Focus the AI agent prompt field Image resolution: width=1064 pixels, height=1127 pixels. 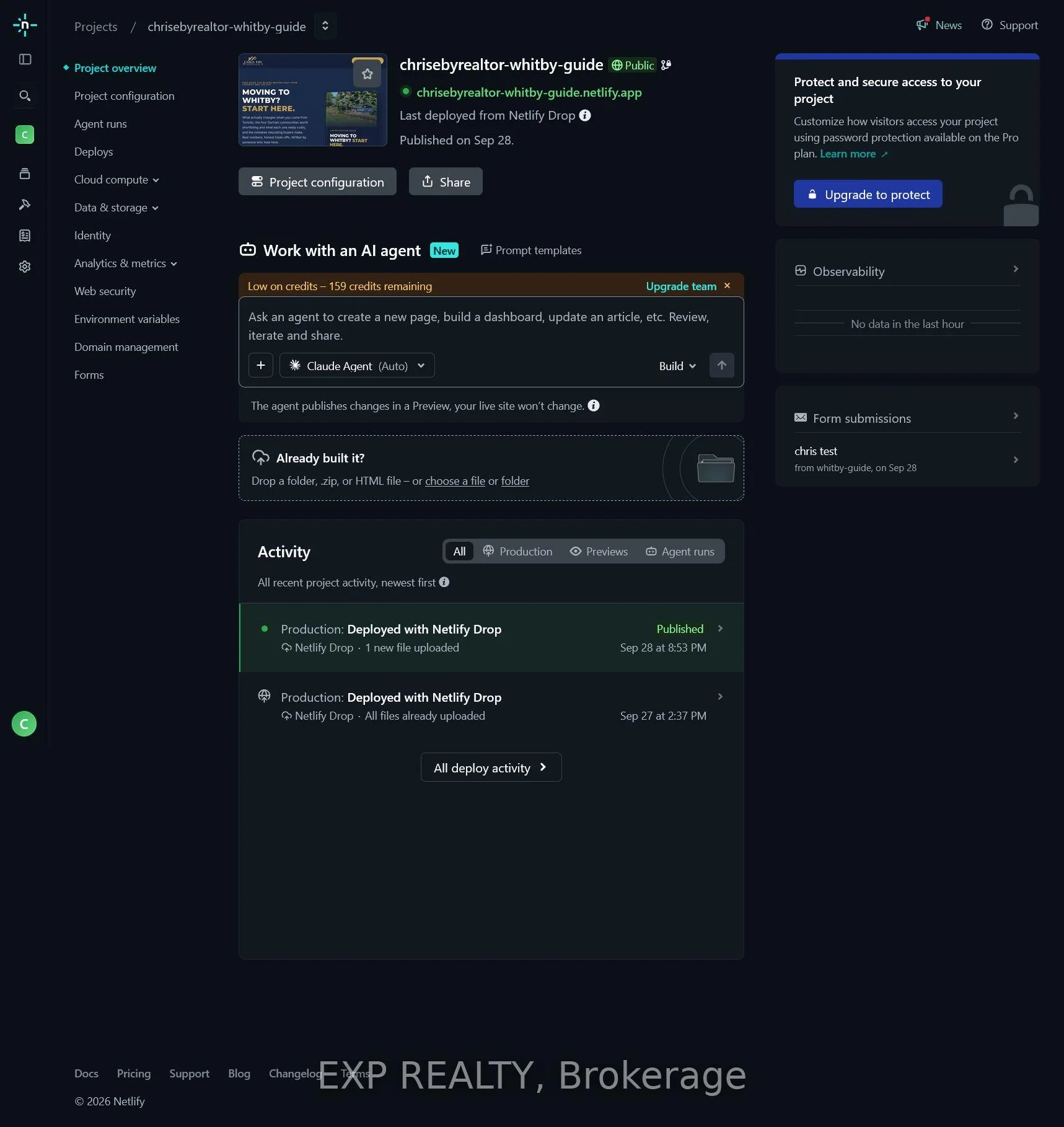point(491,326)
